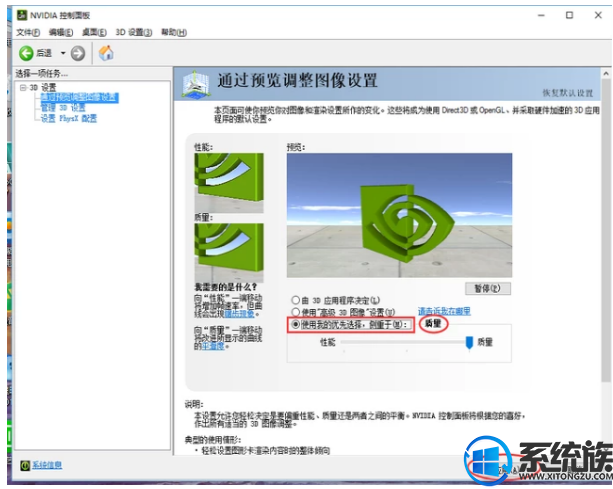
Task: Select 管理 3D 设置 in tree
Action: coord(63,107)
